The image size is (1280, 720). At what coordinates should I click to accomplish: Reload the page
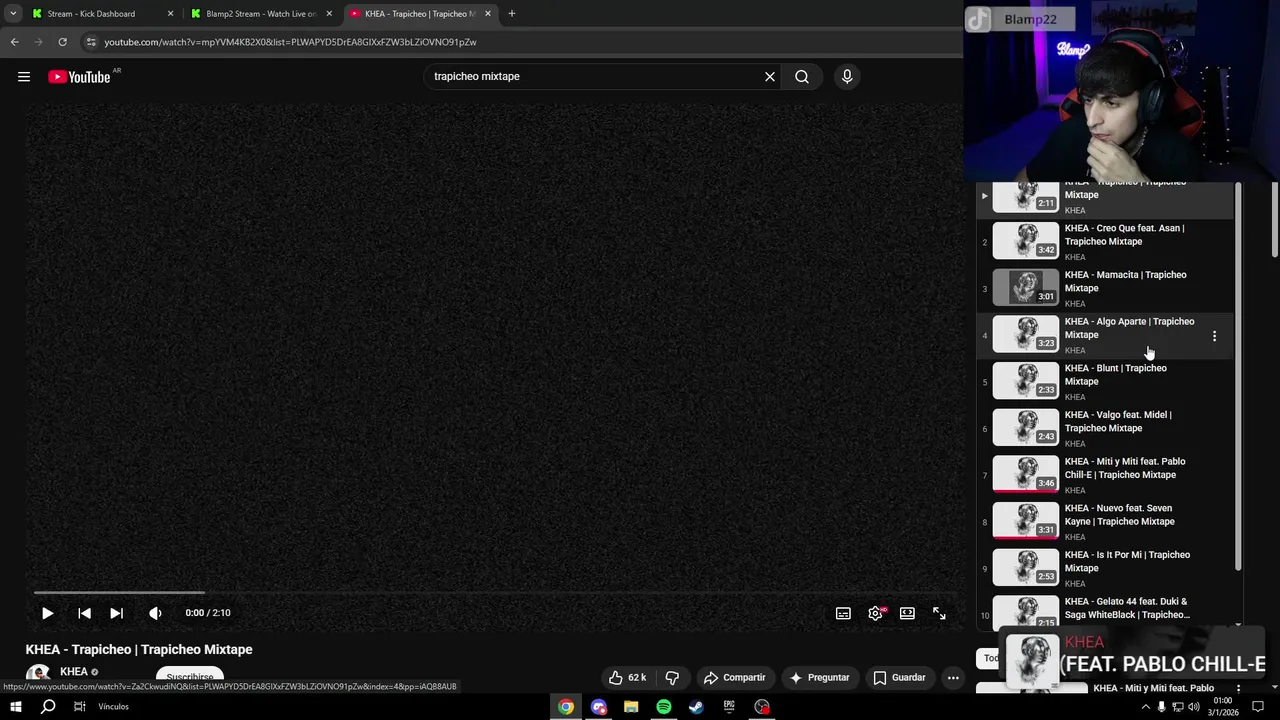pyautogui.click(x=62, y=42)
